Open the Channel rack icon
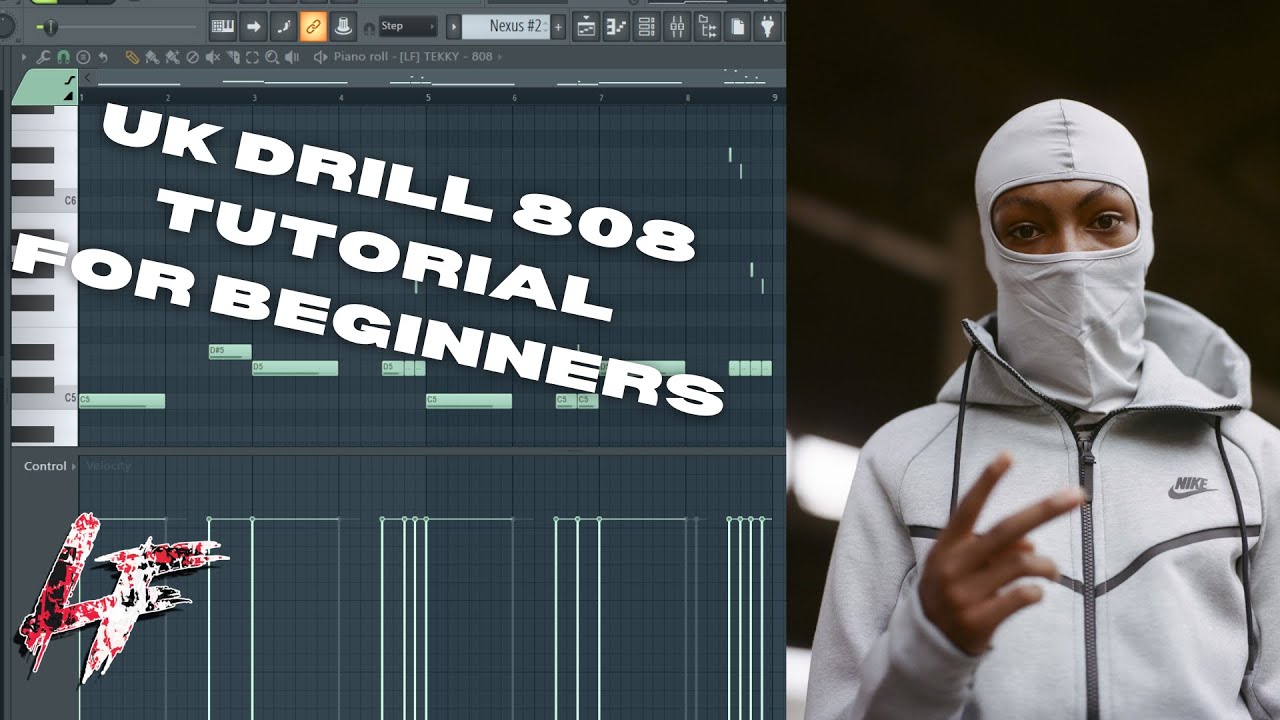Screen dimensions: 1280x720 click(x=647, y=27)
